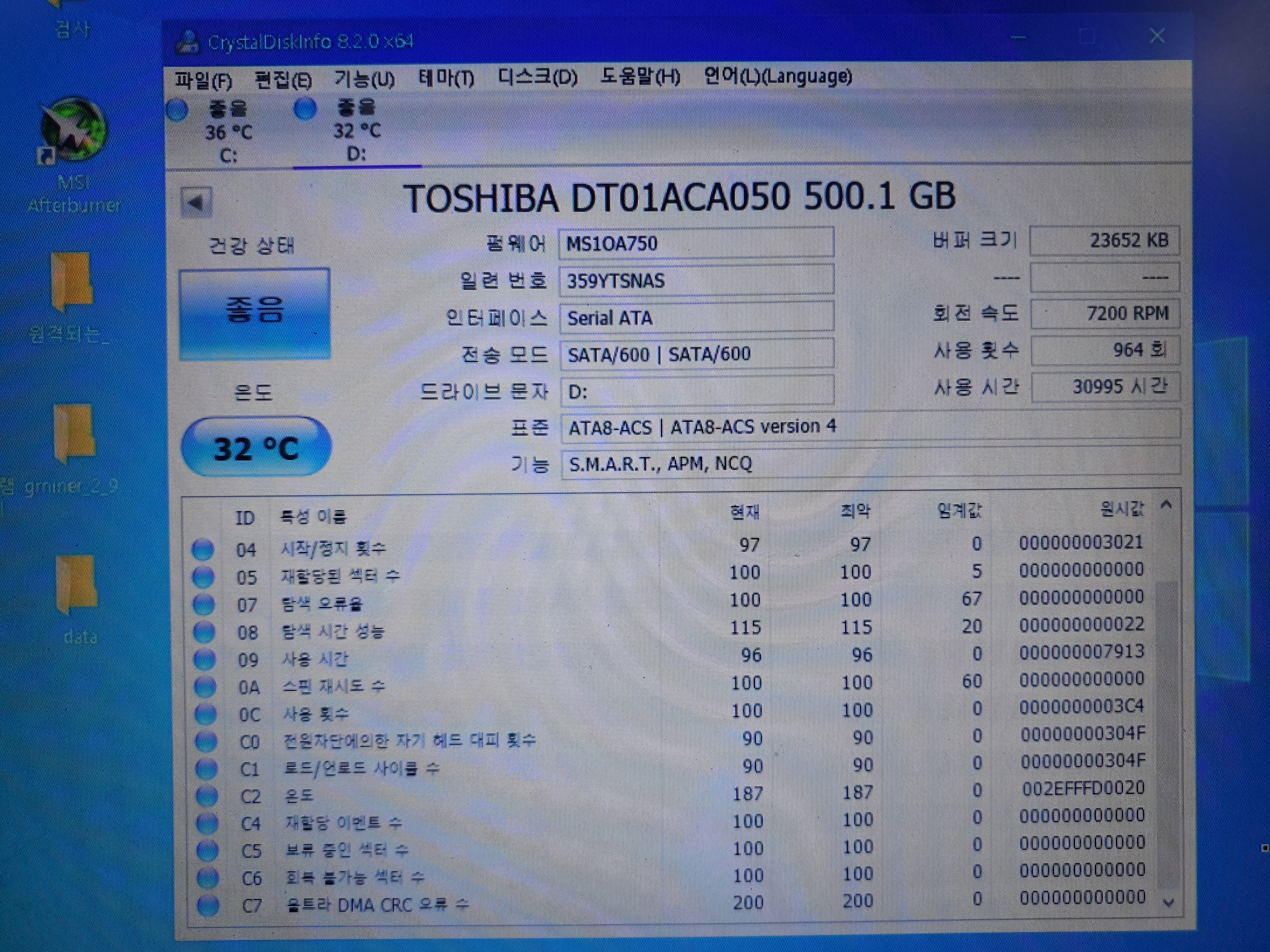Click the ID column header
Viewport: 1270px width, 952px height.
point(245,518)
